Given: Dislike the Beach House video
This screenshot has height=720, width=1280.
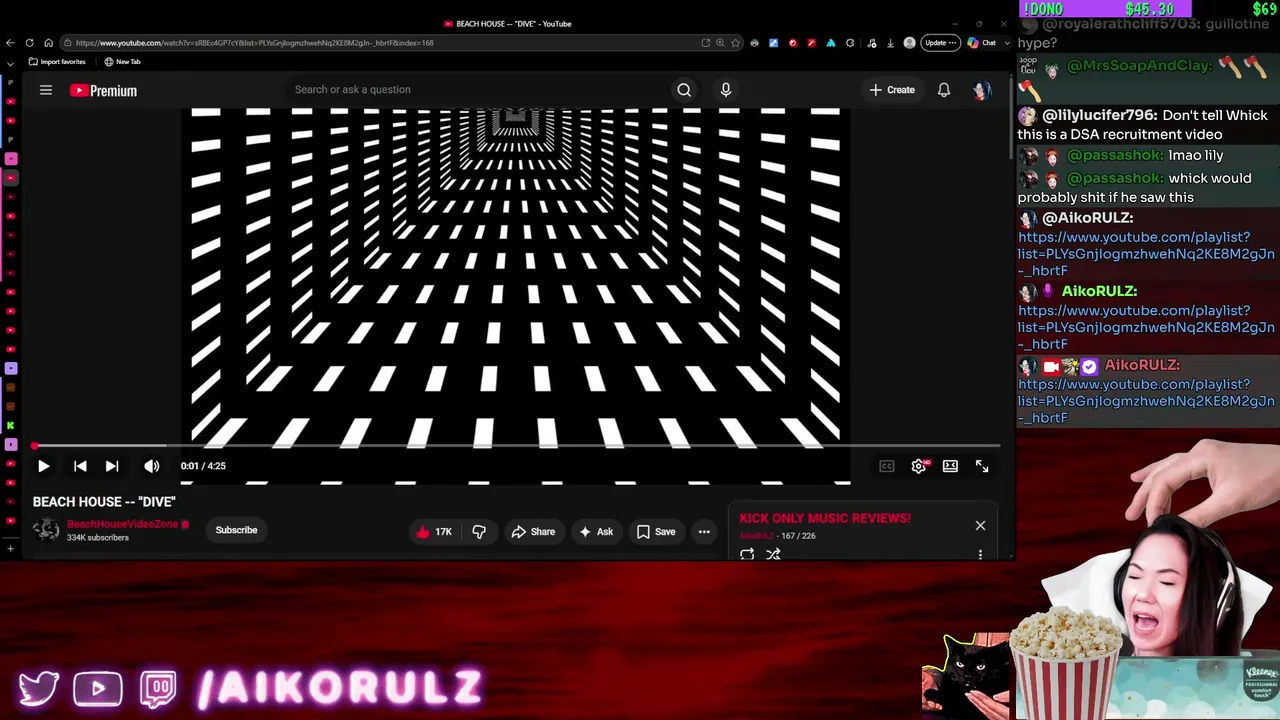Looking at the screenshot, I should point(479,532).
